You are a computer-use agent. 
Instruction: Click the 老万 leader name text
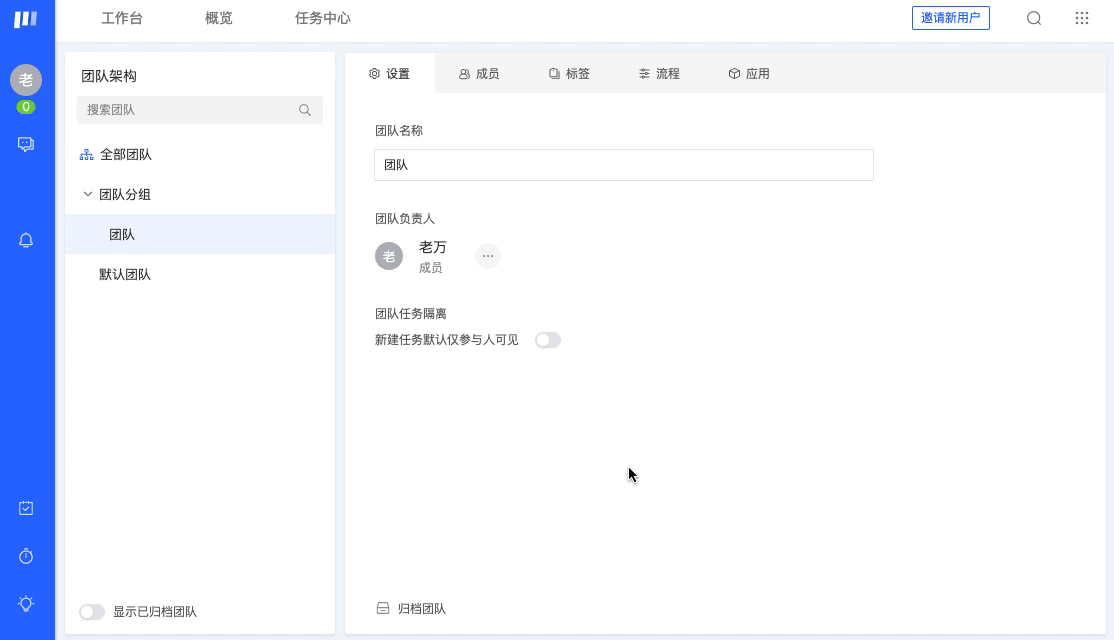coord(433,247)
